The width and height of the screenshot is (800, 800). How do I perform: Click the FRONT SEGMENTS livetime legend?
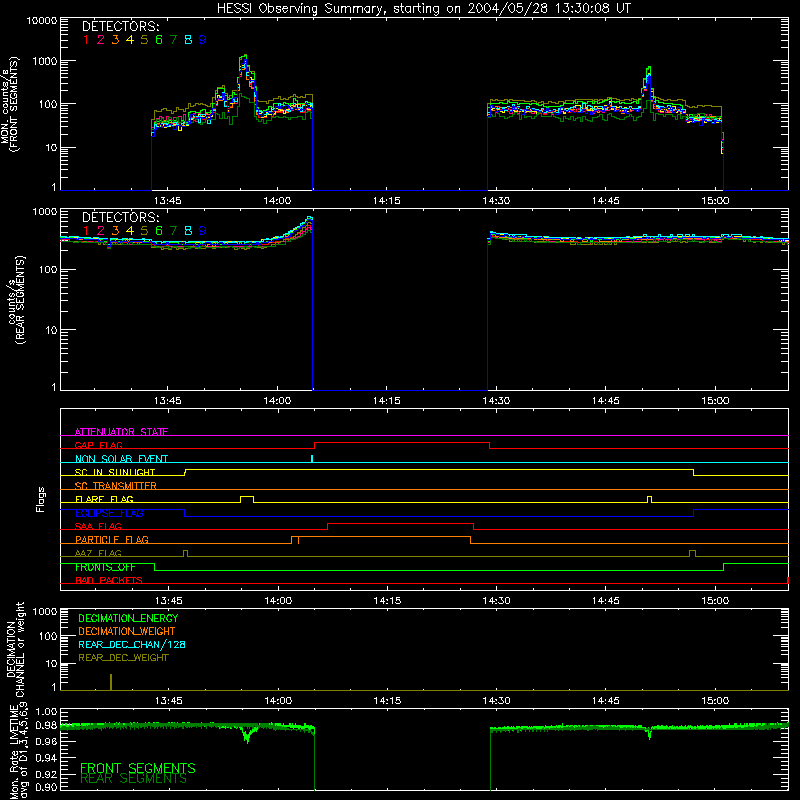138,768
